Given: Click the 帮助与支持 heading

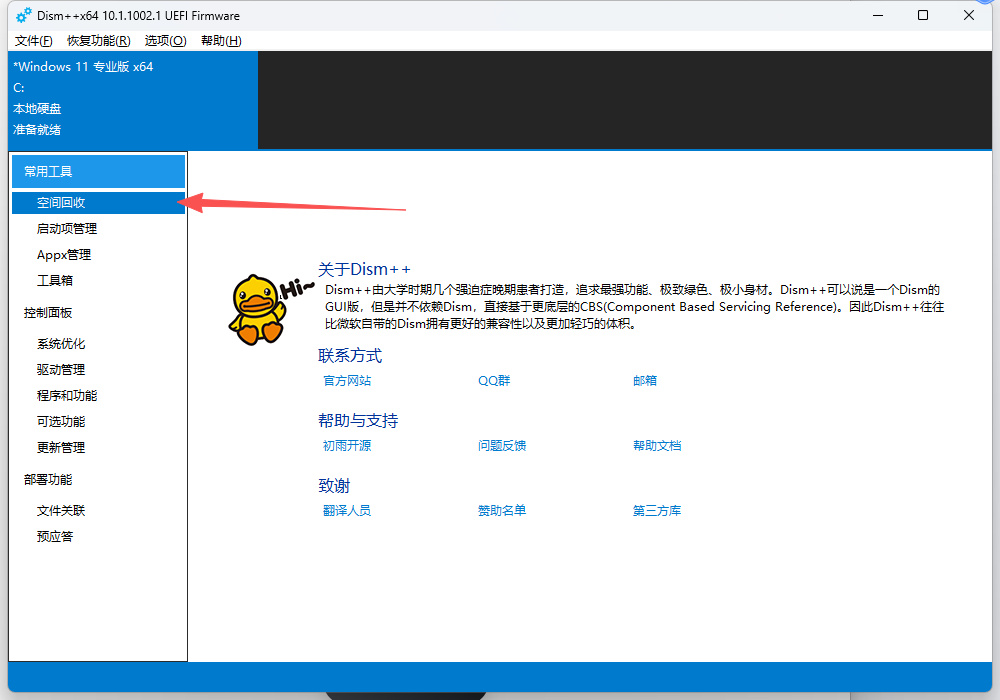Looking at the screenshot, I should [x=358, y=421].
